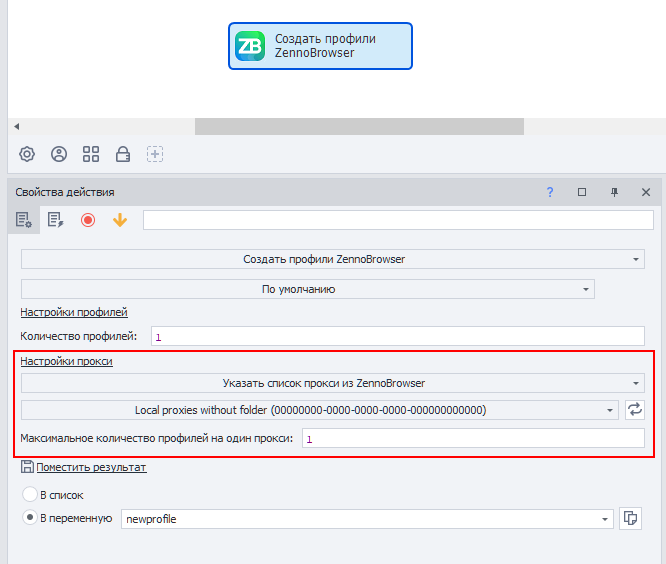Click the copy variable icon beside newprofile

[630, 518]
